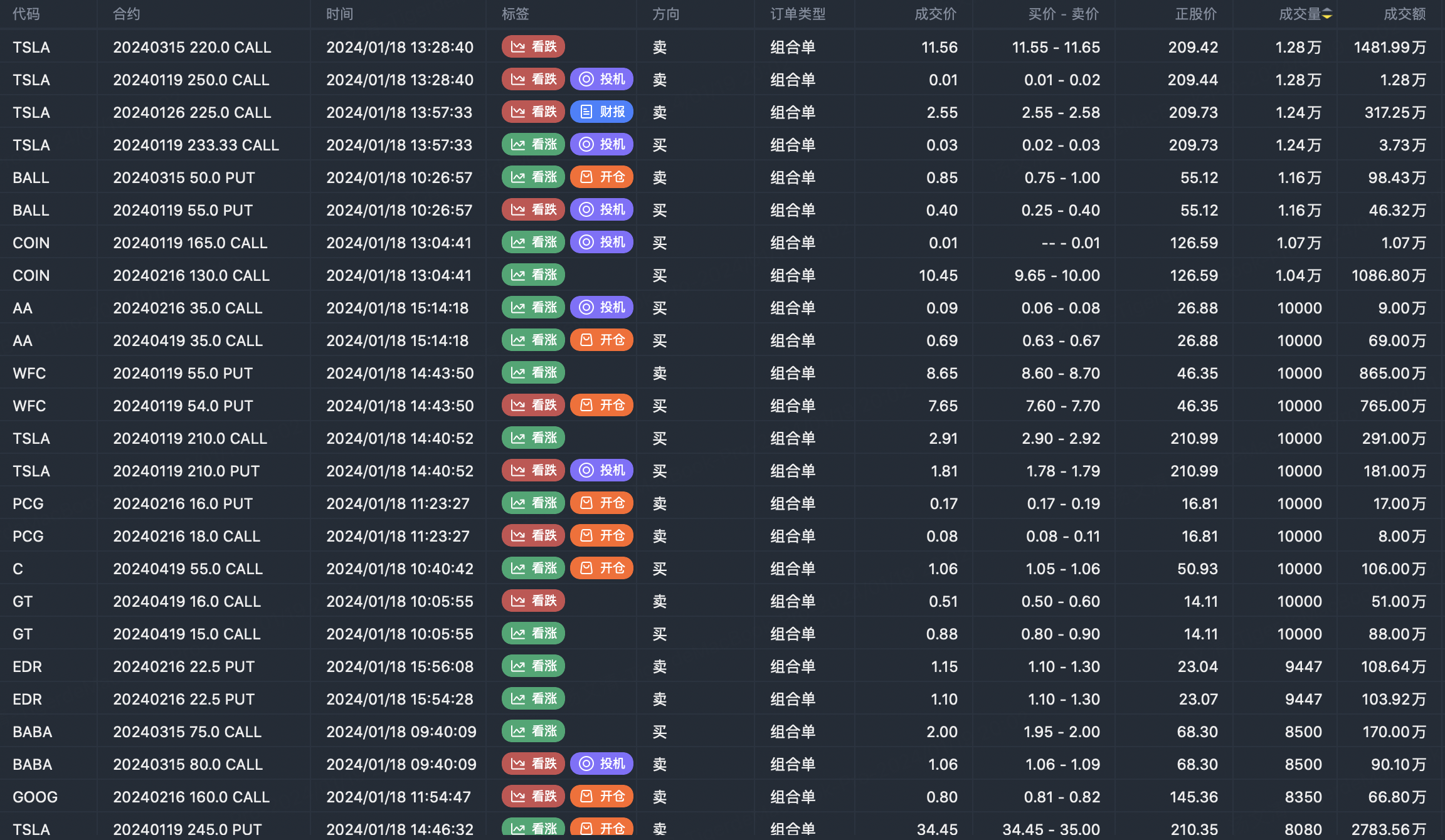Click the 看跌 tag on GT 16.0 CALL row
1445x840 pixels.
[x=533, y=601]
